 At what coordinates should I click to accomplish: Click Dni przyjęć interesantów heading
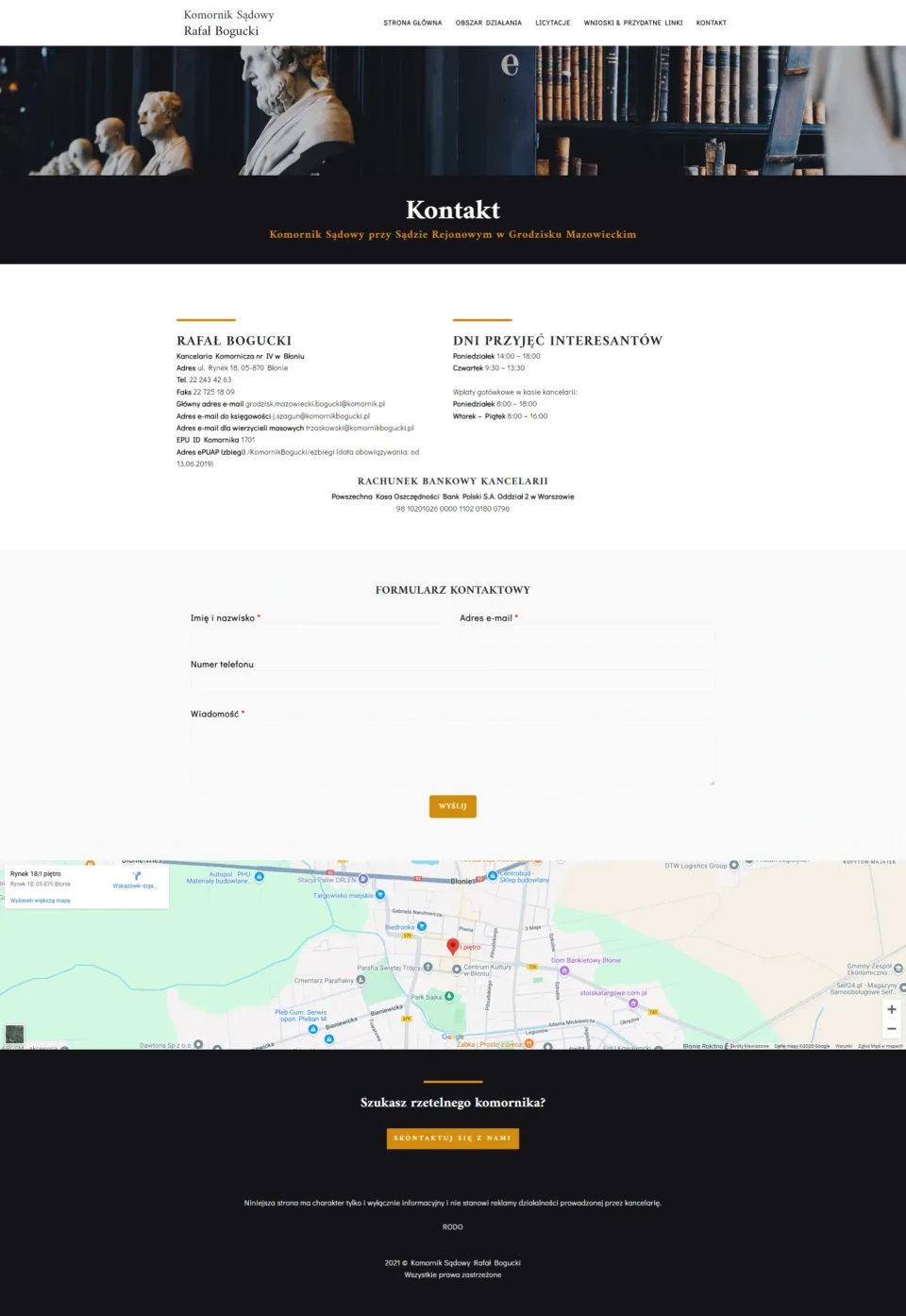(x=558, y=341)
